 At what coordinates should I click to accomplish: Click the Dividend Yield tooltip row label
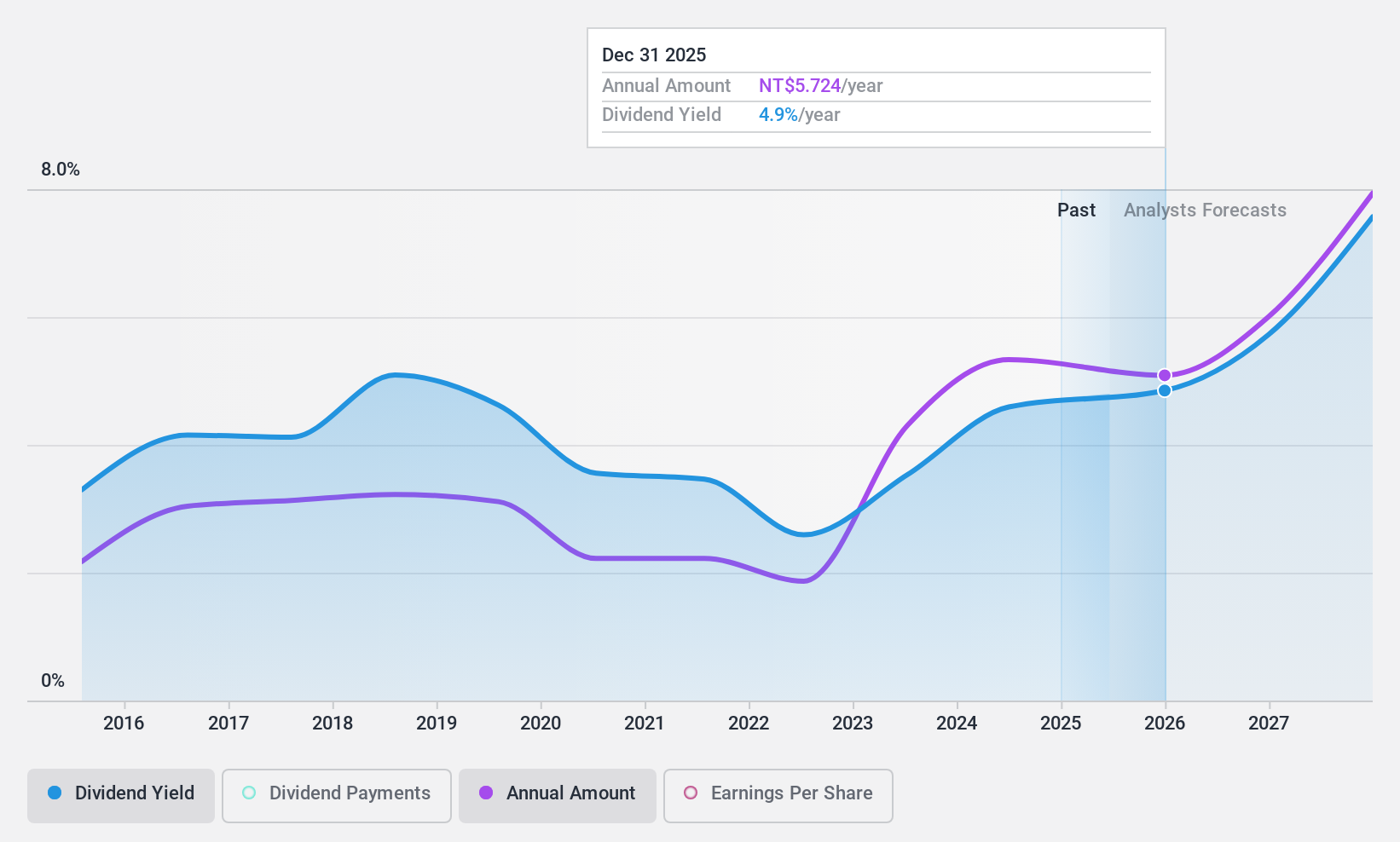[662, 115]
